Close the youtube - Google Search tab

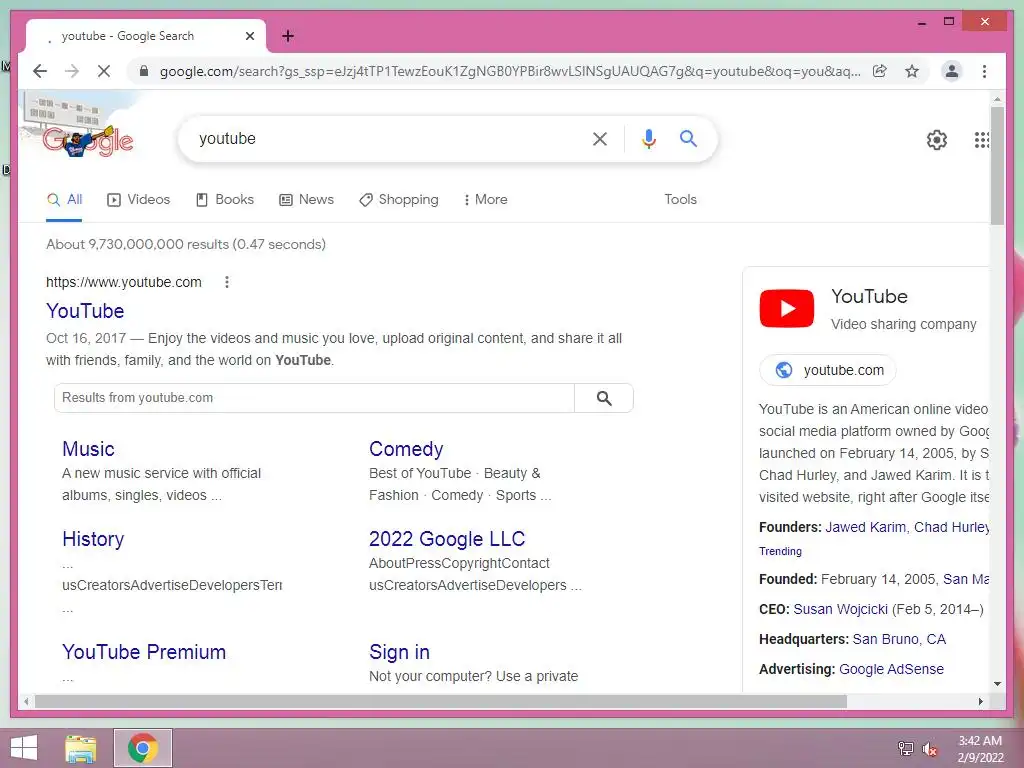[250, 36]
